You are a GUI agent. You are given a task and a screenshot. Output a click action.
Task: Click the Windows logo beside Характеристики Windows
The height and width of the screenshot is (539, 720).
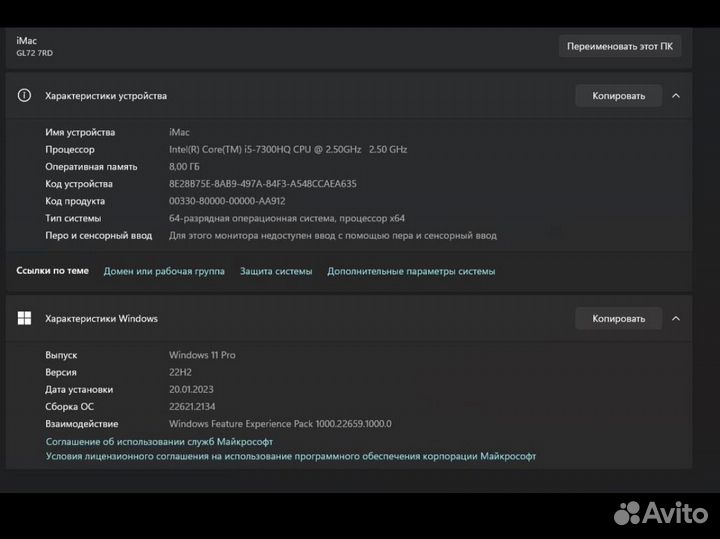tap(25, 319)
